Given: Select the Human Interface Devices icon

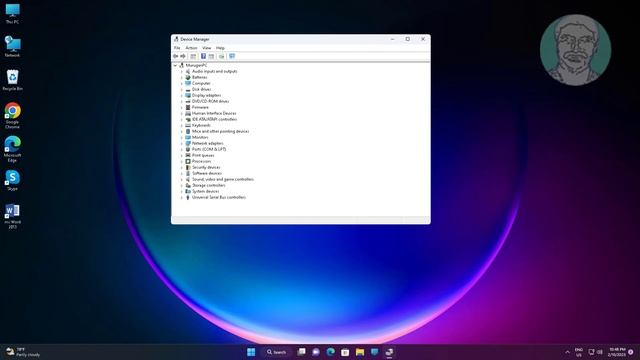Looking at the screenshot, I should pyautogui.click(x=188, y=113).
